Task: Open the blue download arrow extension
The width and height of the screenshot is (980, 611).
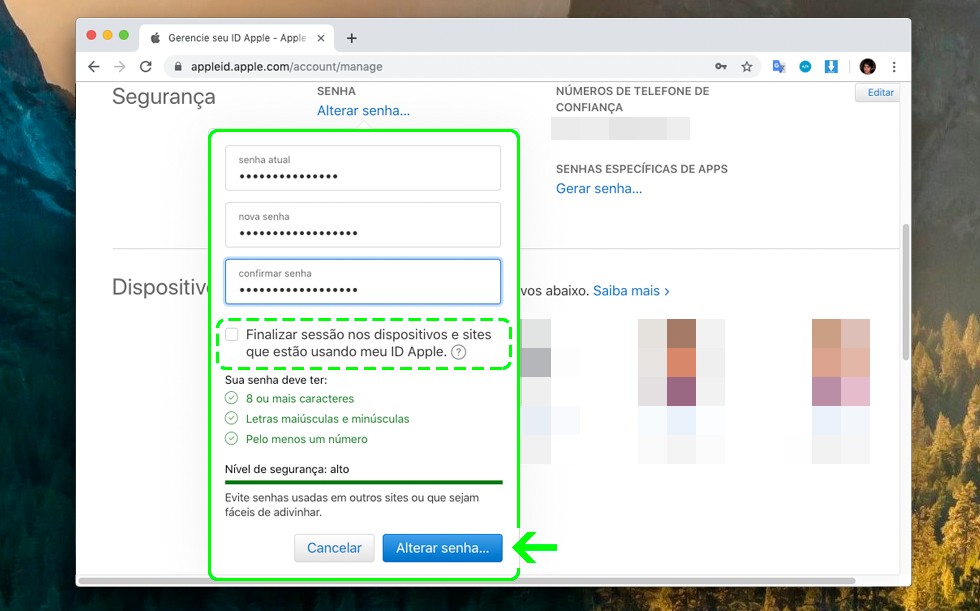Action: click(831, 67)
